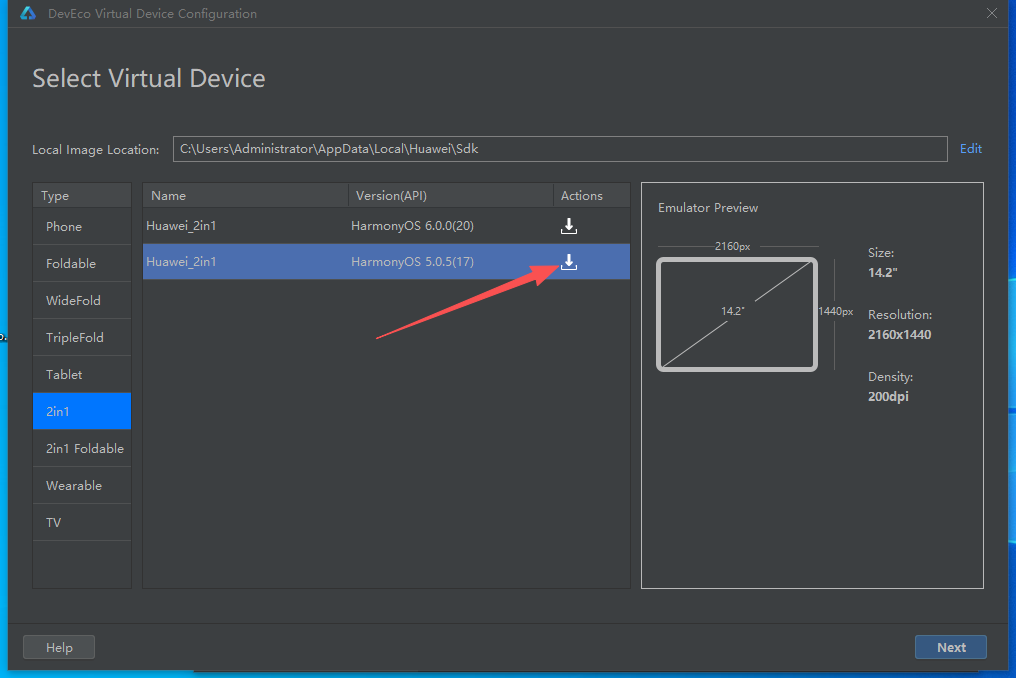Sort by the Name column header
This screenshot has width=1016, height=678.
pos(245,195)
